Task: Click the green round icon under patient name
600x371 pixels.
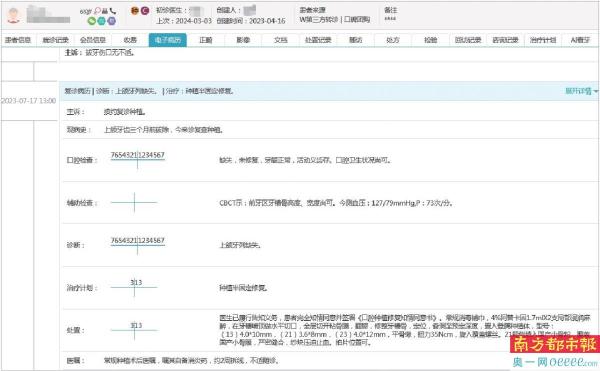Action: 92,21
